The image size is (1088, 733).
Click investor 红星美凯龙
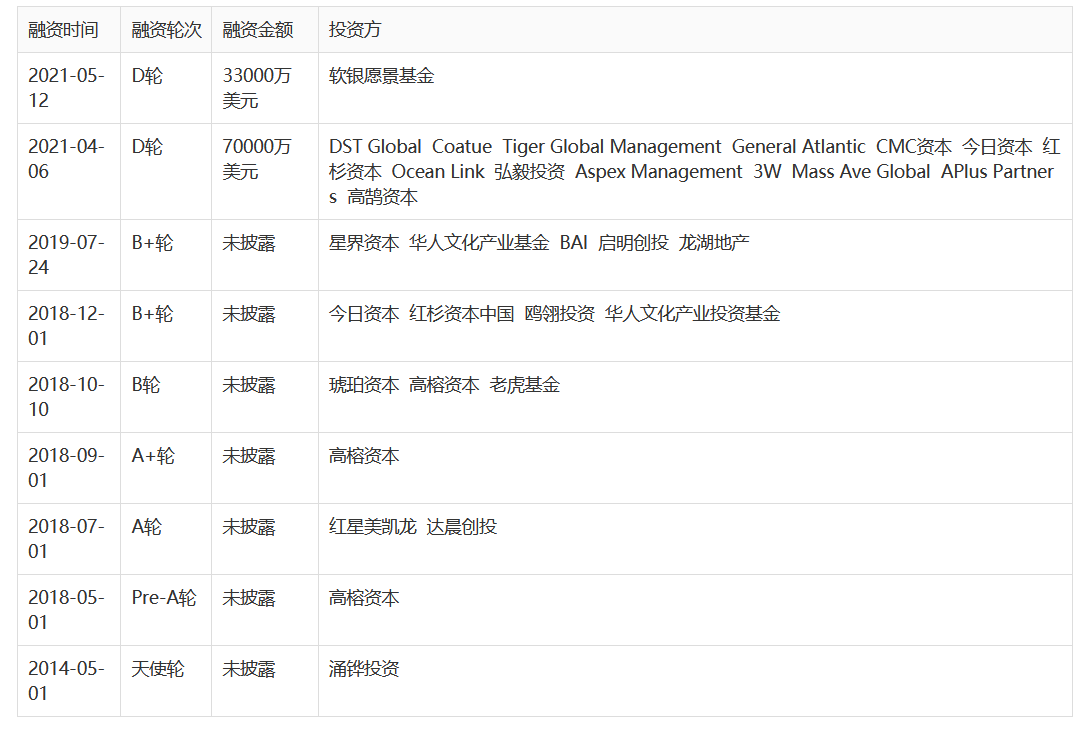372,527
